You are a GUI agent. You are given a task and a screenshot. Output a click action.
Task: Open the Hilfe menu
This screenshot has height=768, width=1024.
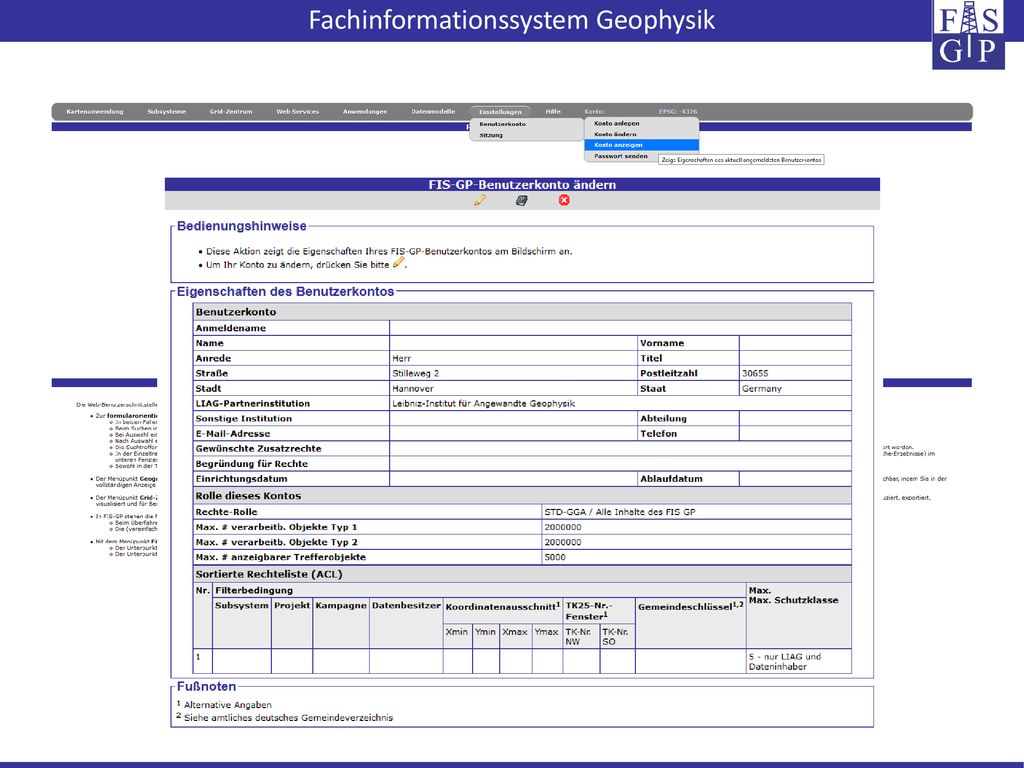[x=553, y=112]
